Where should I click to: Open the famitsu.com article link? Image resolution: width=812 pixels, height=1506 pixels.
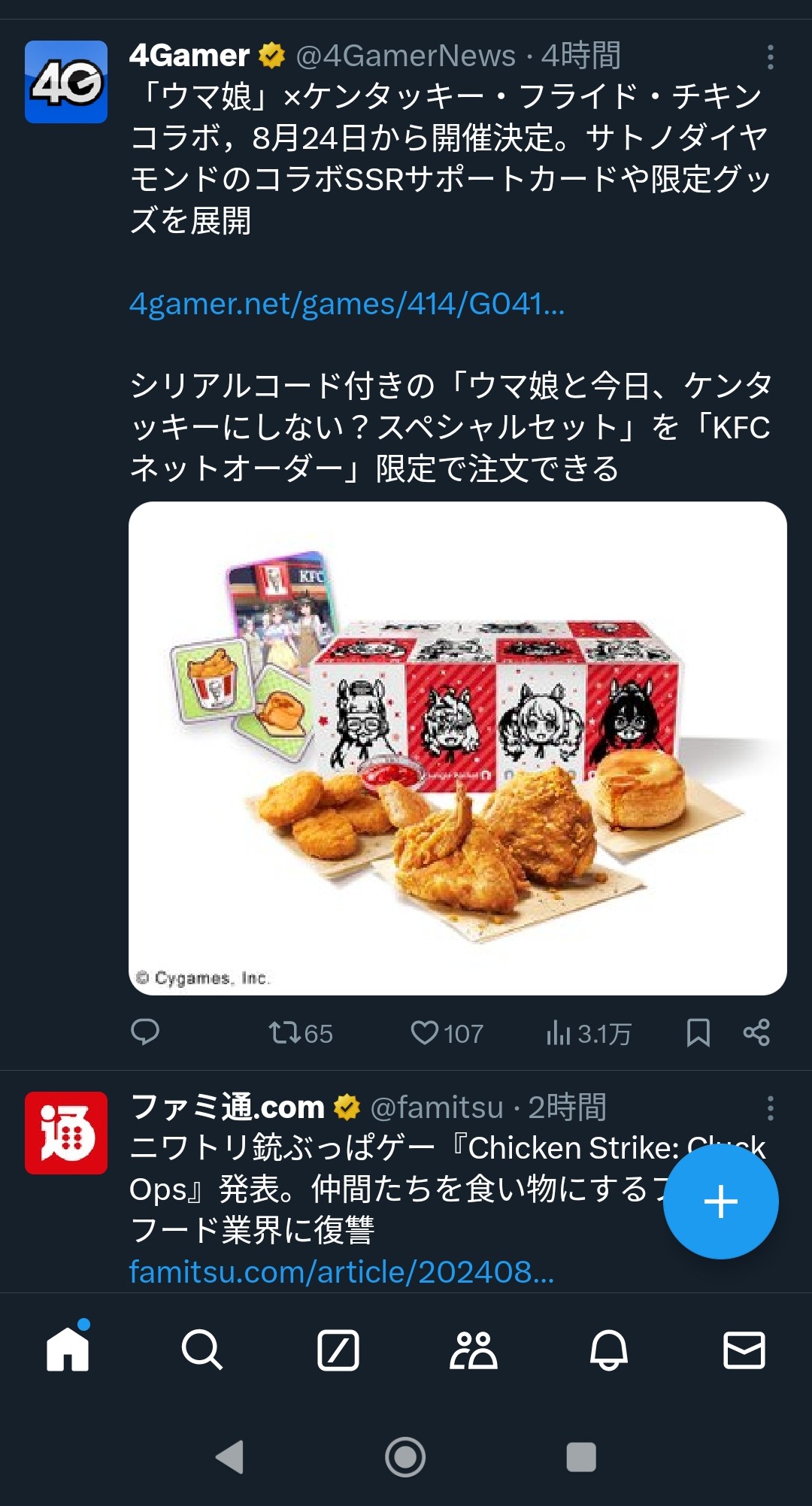(x=341, y=1272)
